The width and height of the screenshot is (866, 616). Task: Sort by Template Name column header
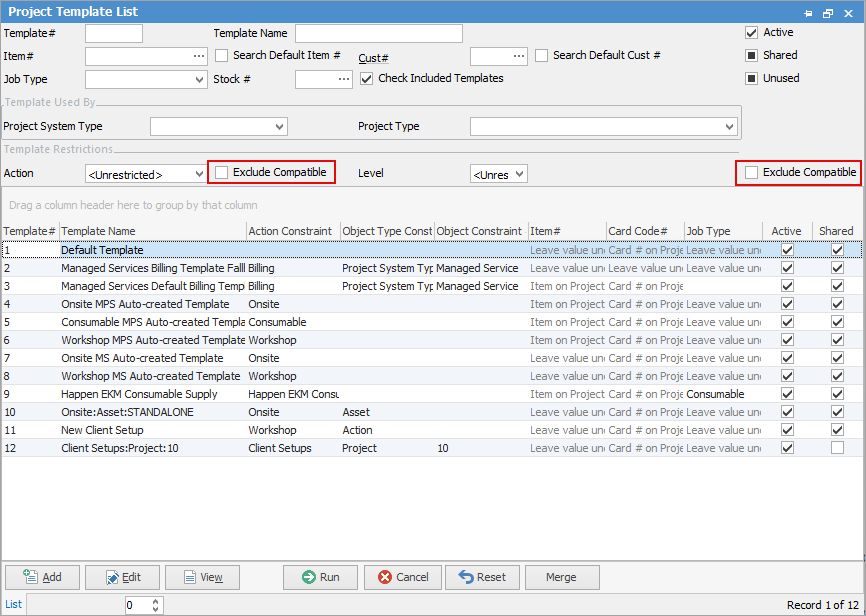[153, 231]
